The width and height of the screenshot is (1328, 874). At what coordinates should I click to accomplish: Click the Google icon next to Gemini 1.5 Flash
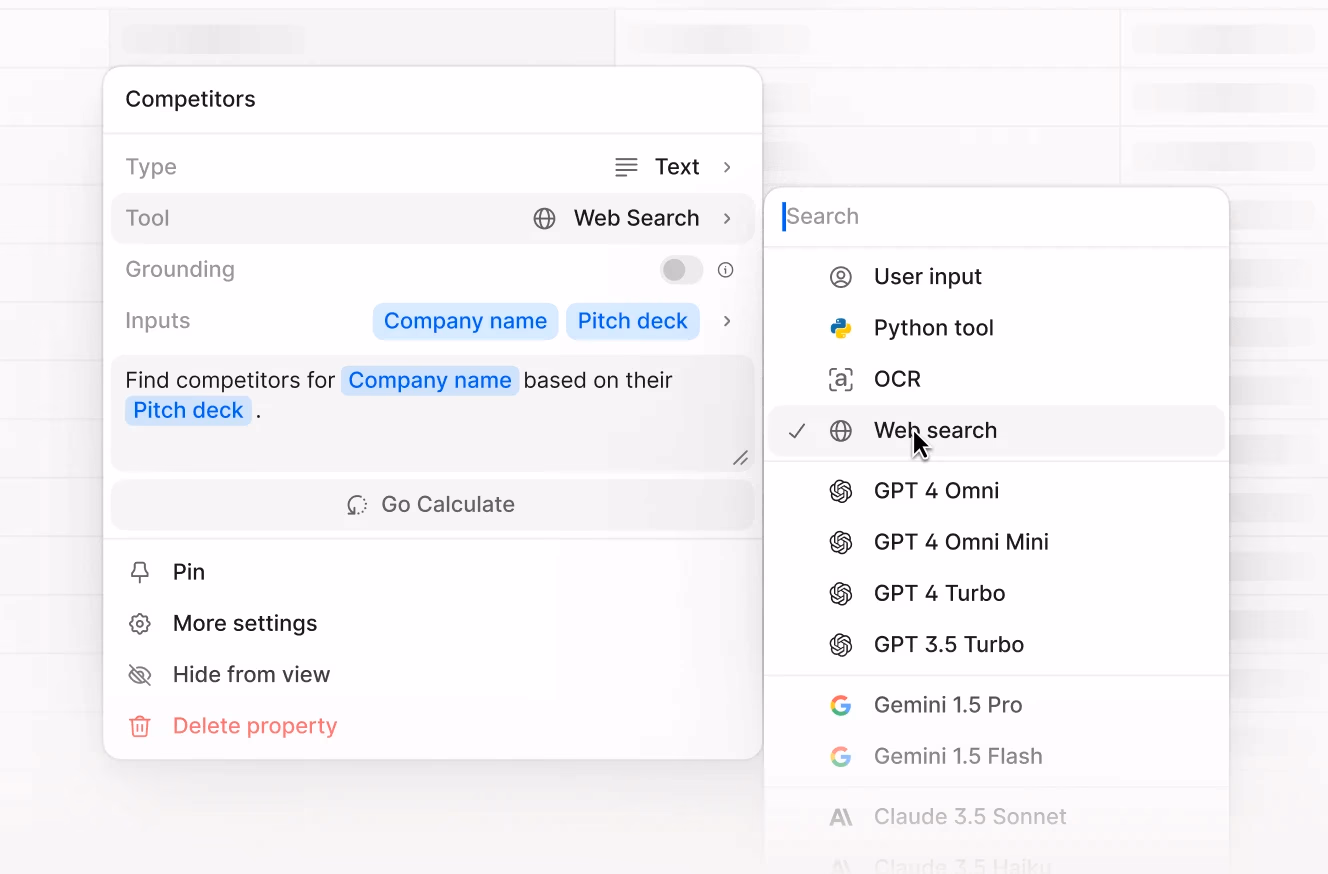pyautogui.click(x=841, y=757)
